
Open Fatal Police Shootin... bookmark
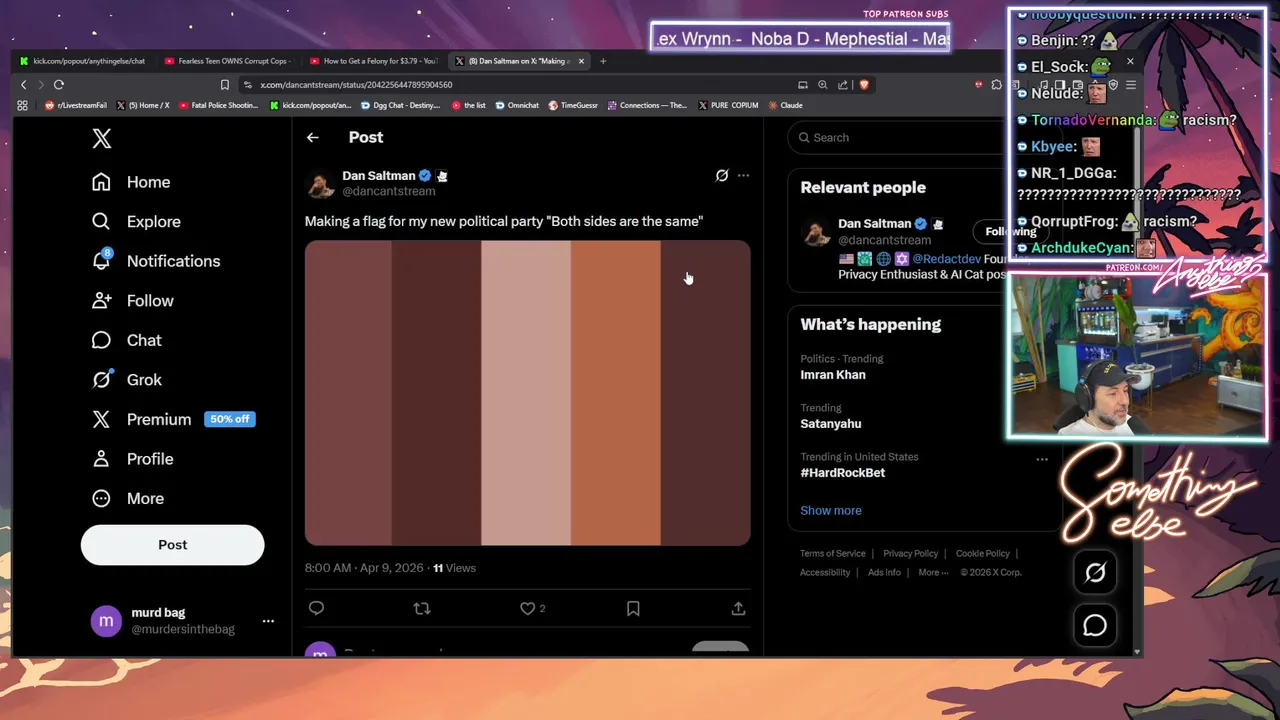(x=218, y=105)
